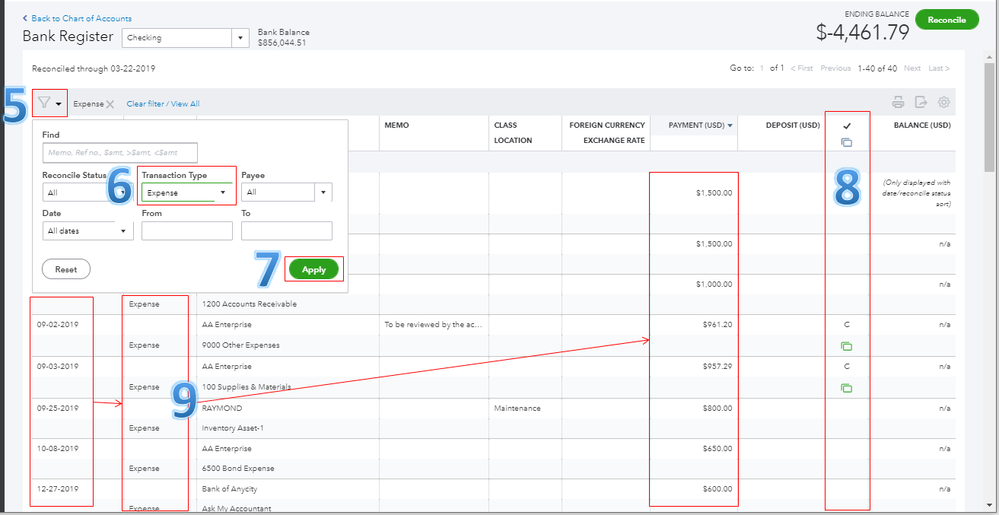The width and height of the screenshot is (999, 515).
Task: Click the MEMO column header
Action: pyautogui.click(x=397, y=126)
